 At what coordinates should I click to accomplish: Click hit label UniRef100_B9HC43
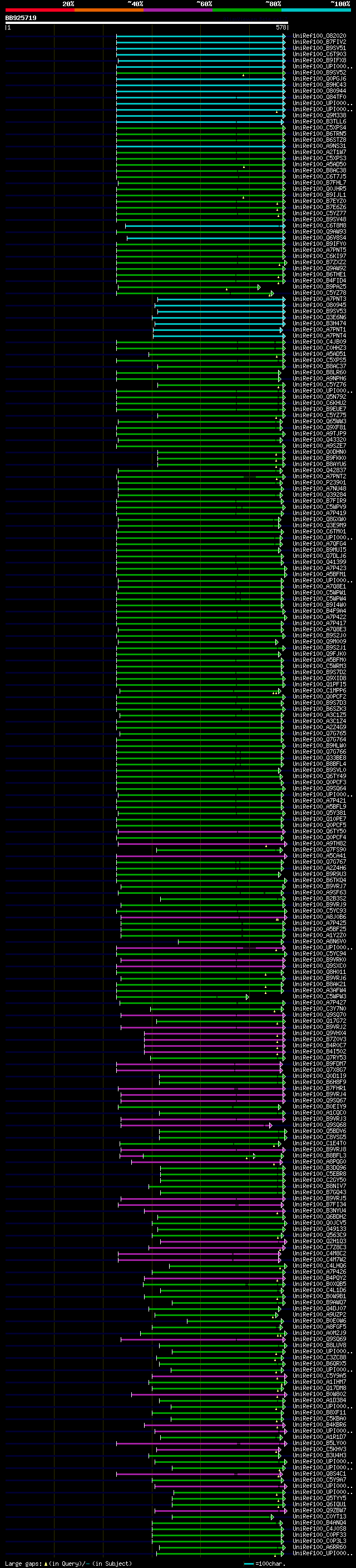(x=319, y=85)
